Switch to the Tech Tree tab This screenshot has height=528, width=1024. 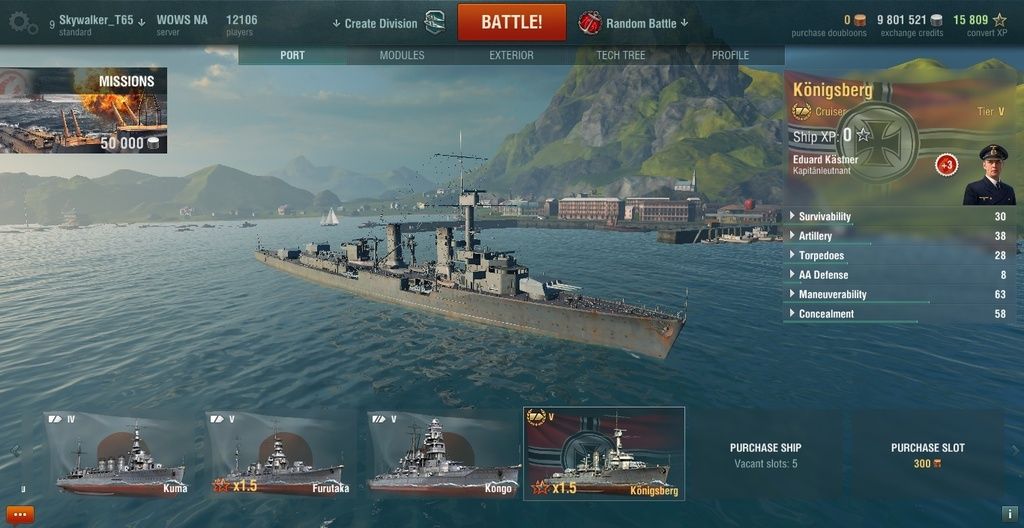(x=620, y=56)
